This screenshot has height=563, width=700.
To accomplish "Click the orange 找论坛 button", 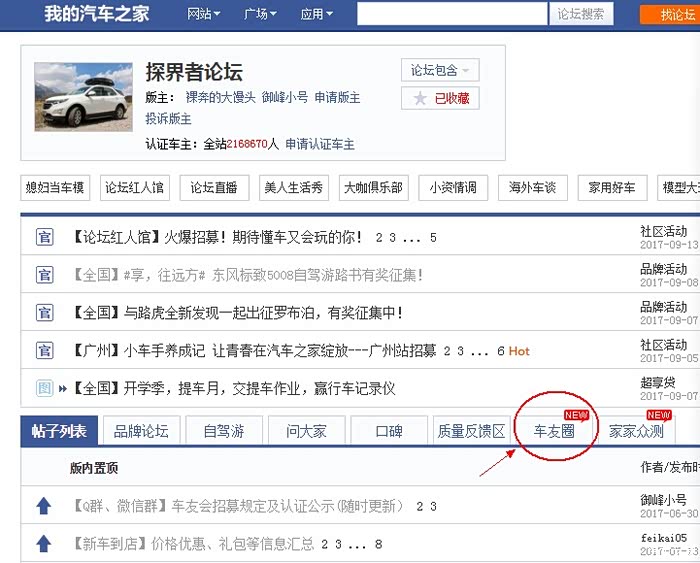I will point(672,14).
